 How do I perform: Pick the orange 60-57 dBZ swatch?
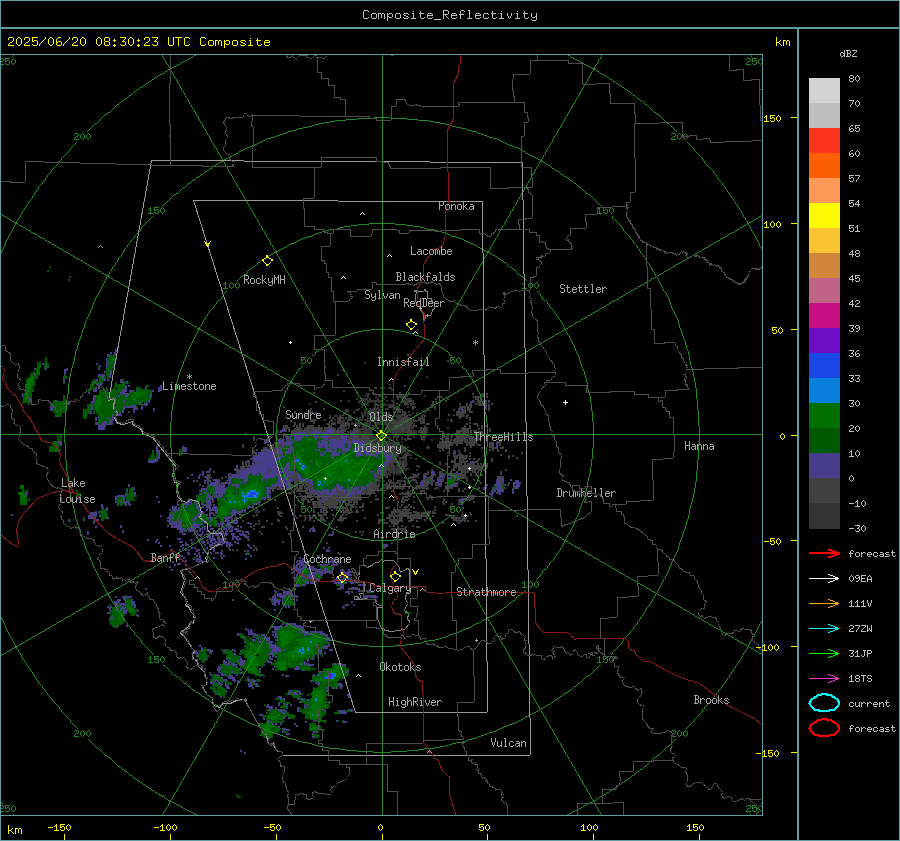824,166
